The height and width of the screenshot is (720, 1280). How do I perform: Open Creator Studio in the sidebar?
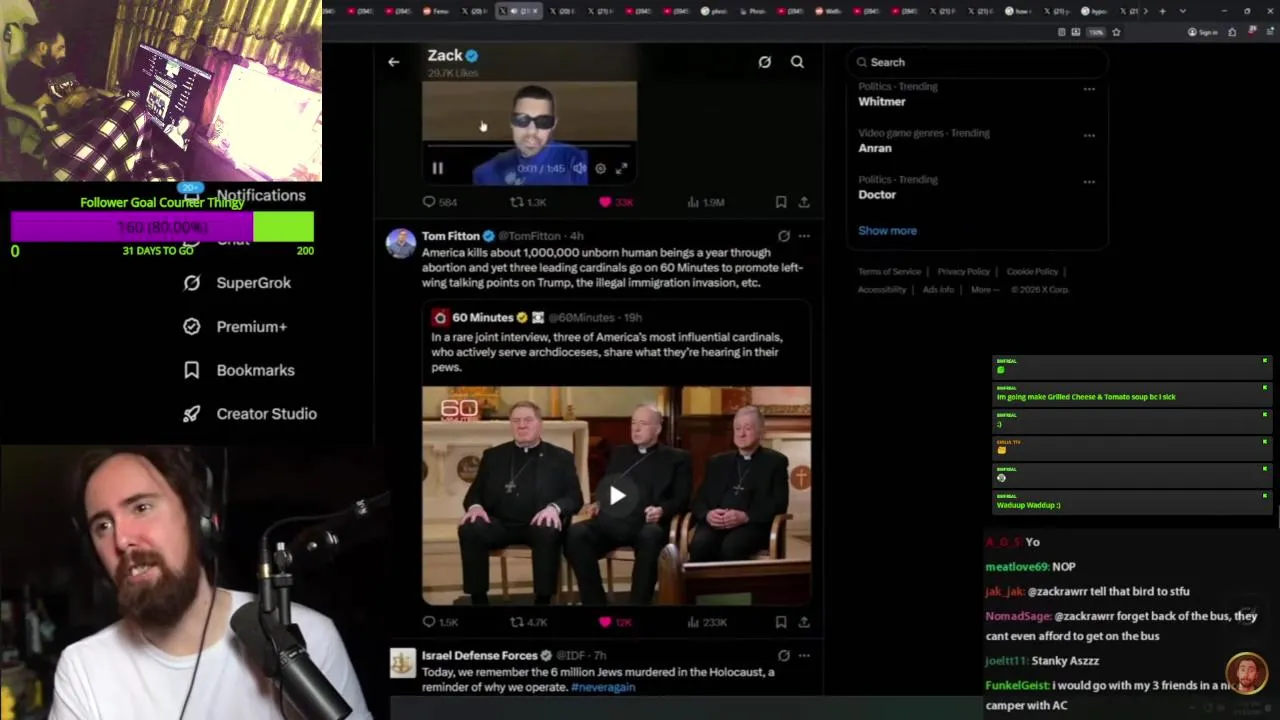tap(251, 414)
